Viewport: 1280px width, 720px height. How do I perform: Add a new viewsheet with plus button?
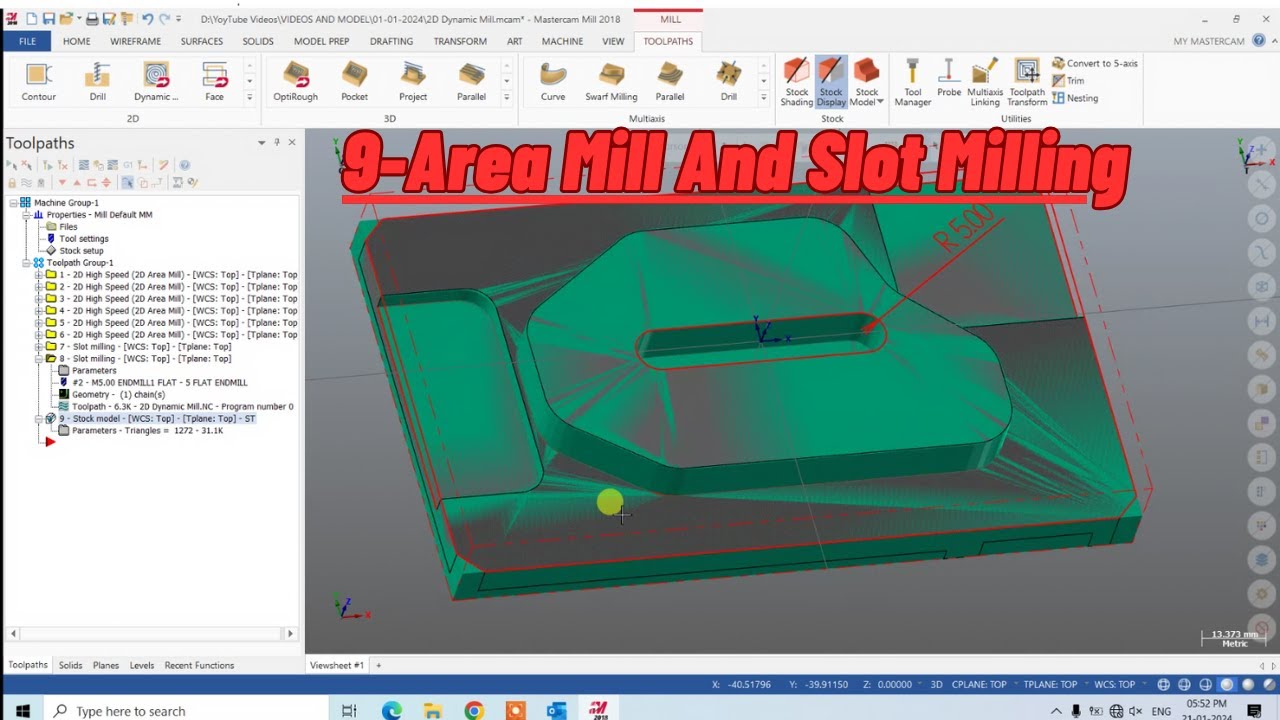(379, 665)
